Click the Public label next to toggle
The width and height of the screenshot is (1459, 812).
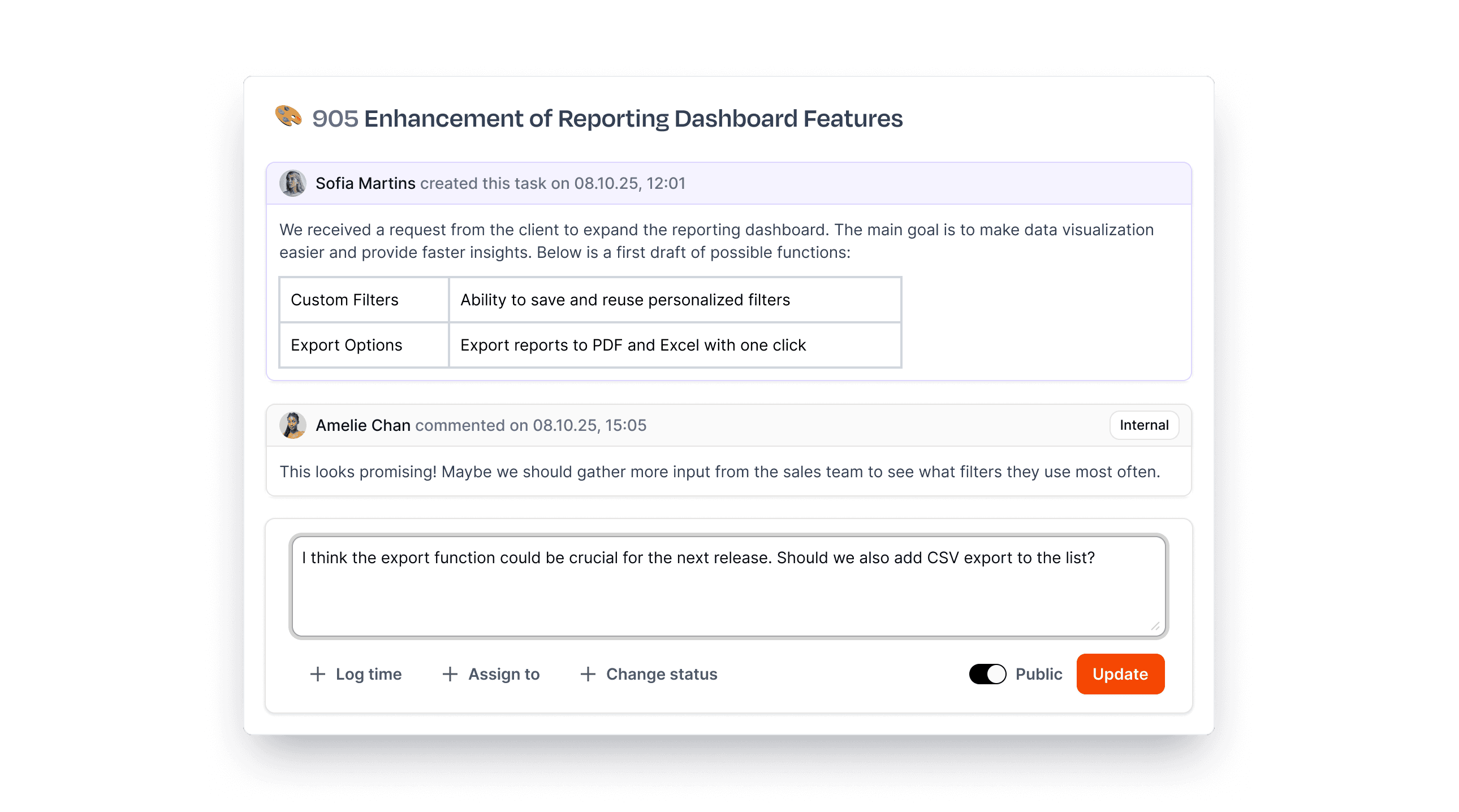point(1038,674)
